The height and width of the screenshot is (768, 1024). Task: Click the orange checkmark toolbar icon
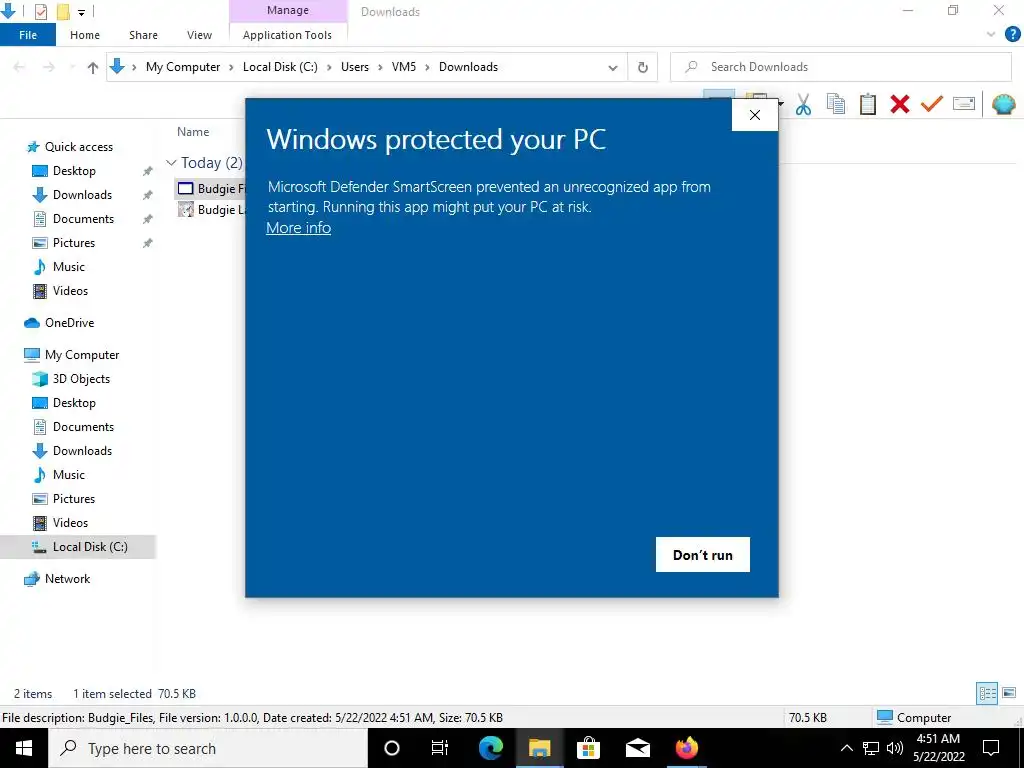point(931,104)
